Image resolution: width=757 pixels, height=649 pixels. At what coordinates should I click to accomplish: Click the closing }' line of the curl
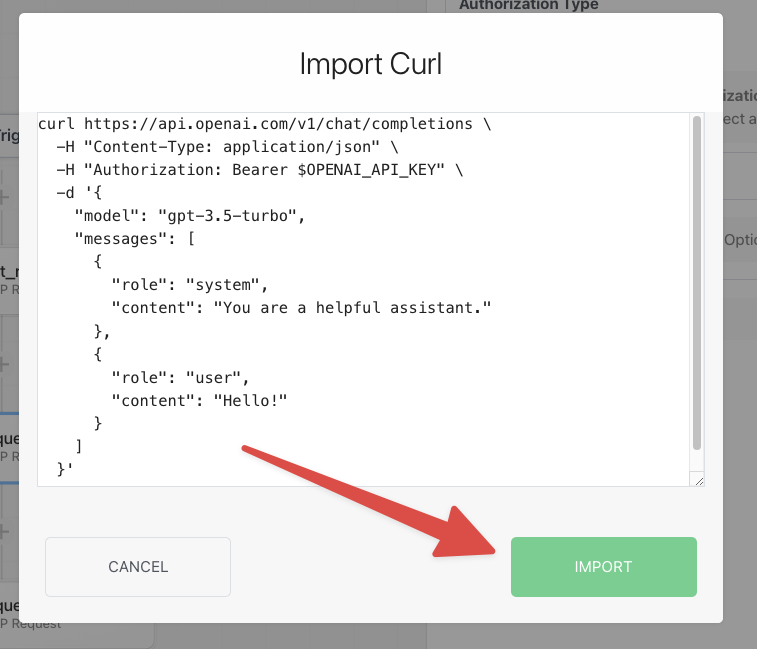click(65, 469)
